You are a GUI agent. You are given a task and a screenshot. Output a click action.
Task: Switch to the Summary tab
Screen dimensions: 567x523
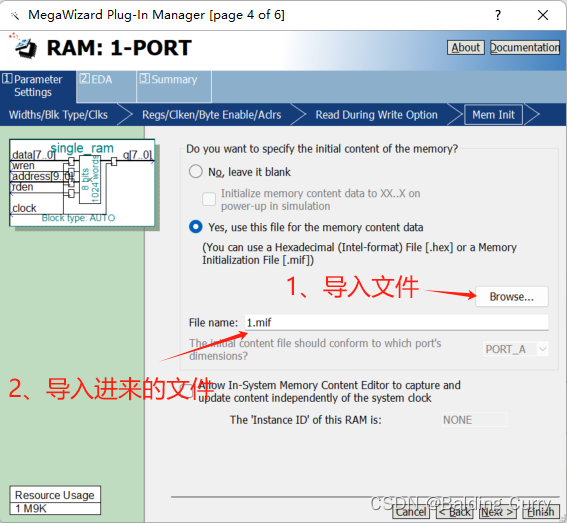click(174, 86)
